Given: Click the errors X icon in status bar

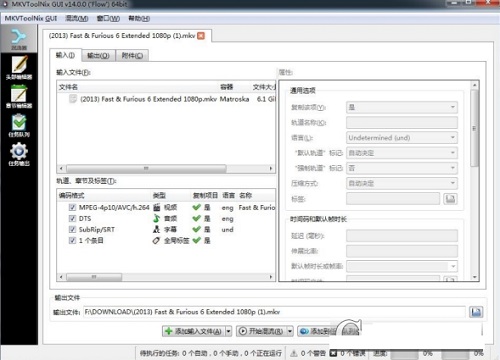Looking at the screenshot, I should (x=333, y=353).
